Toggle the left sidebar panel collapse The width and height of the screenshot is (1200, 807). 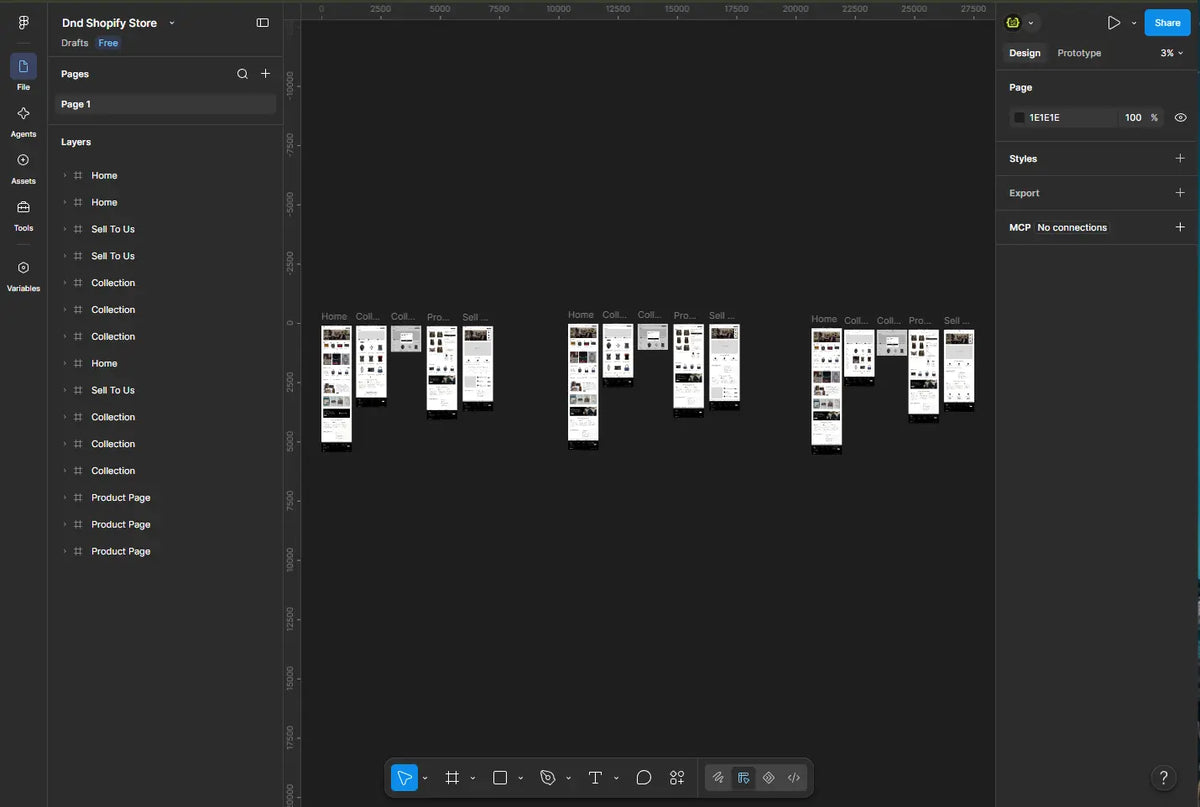coord(263,22)
